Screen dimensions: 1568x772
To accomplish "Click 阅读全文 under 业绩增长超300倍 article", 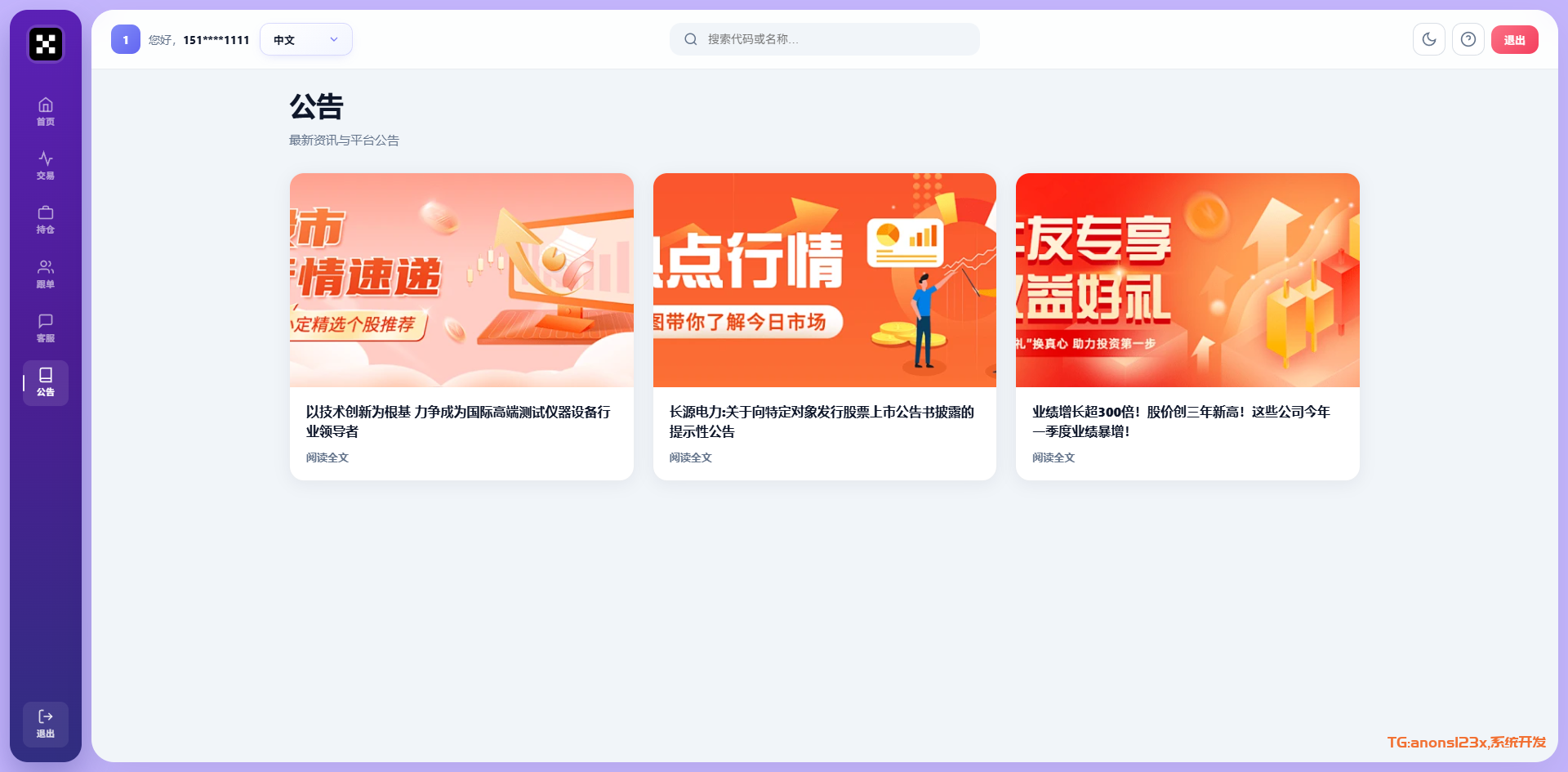I will click(x=1053, y=457).
